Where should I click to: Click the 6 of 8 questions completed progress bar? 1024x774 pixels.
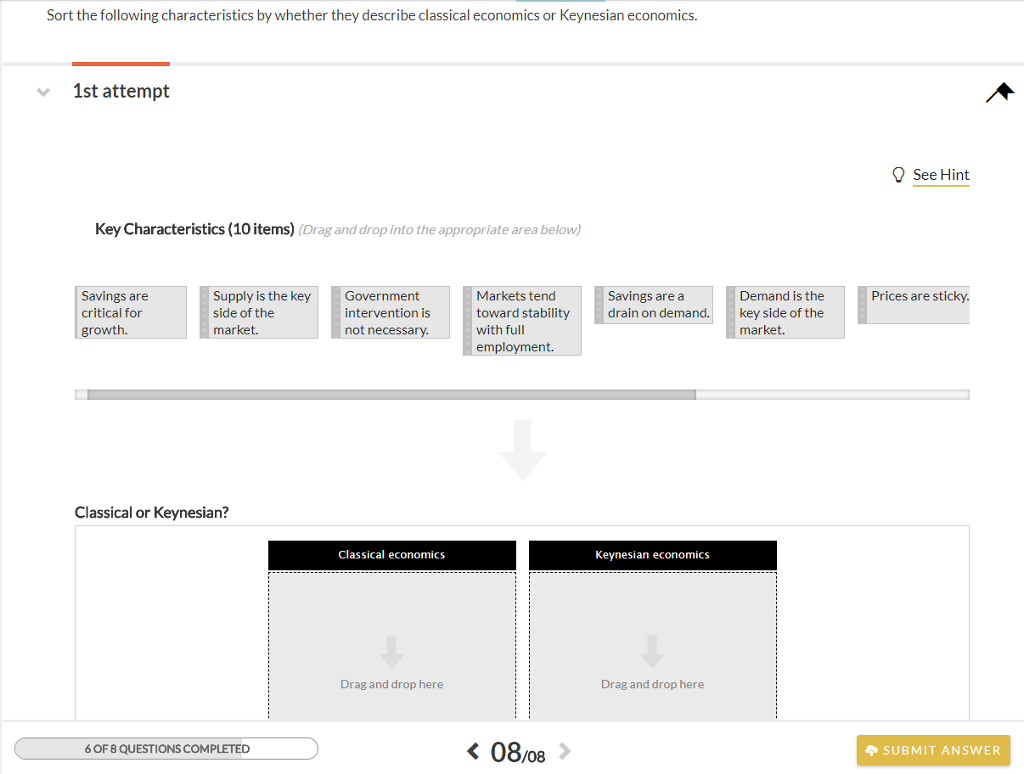pyautogui.click(x=165, y=748)
